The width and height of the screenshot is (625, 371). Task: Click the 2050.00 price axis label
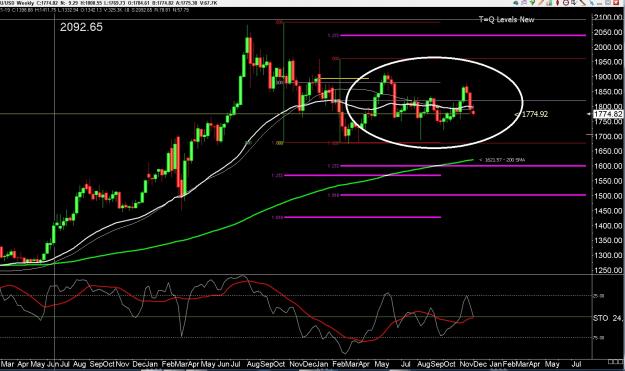pyautogui.click(x=608, y=32)
